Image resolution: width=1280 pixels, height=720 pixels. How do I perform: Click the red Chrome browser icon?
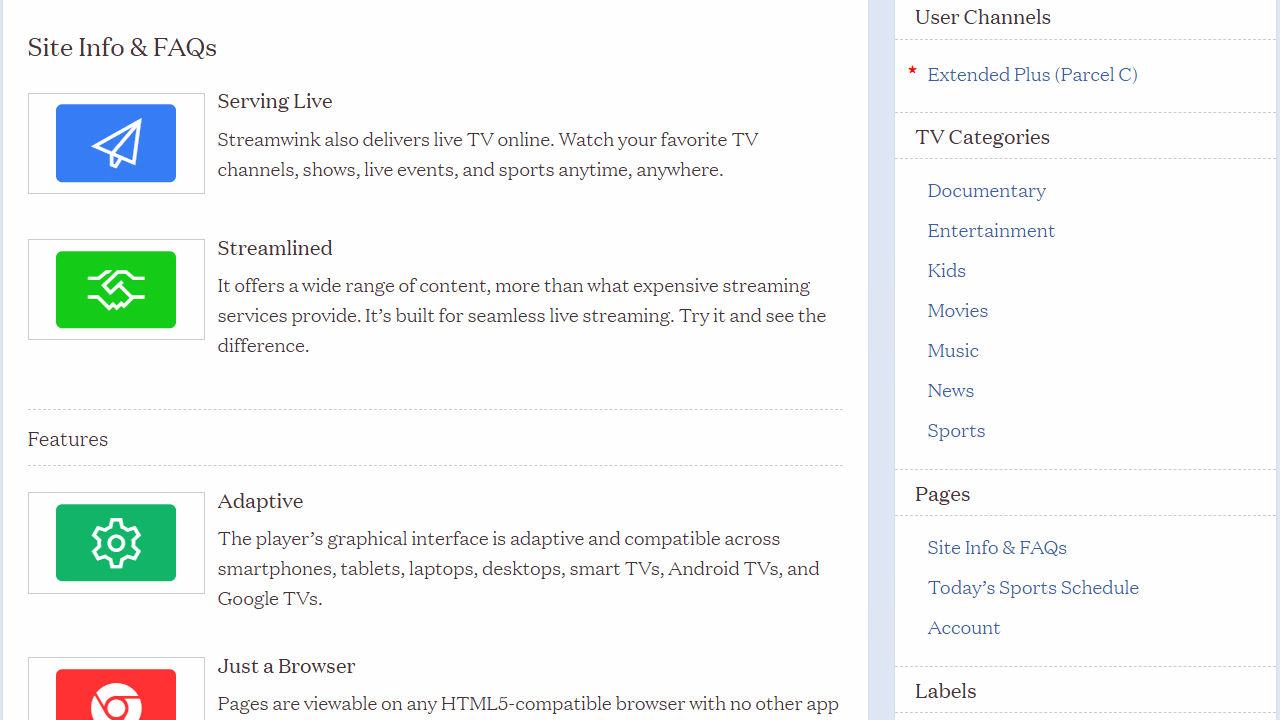point(116,697)
